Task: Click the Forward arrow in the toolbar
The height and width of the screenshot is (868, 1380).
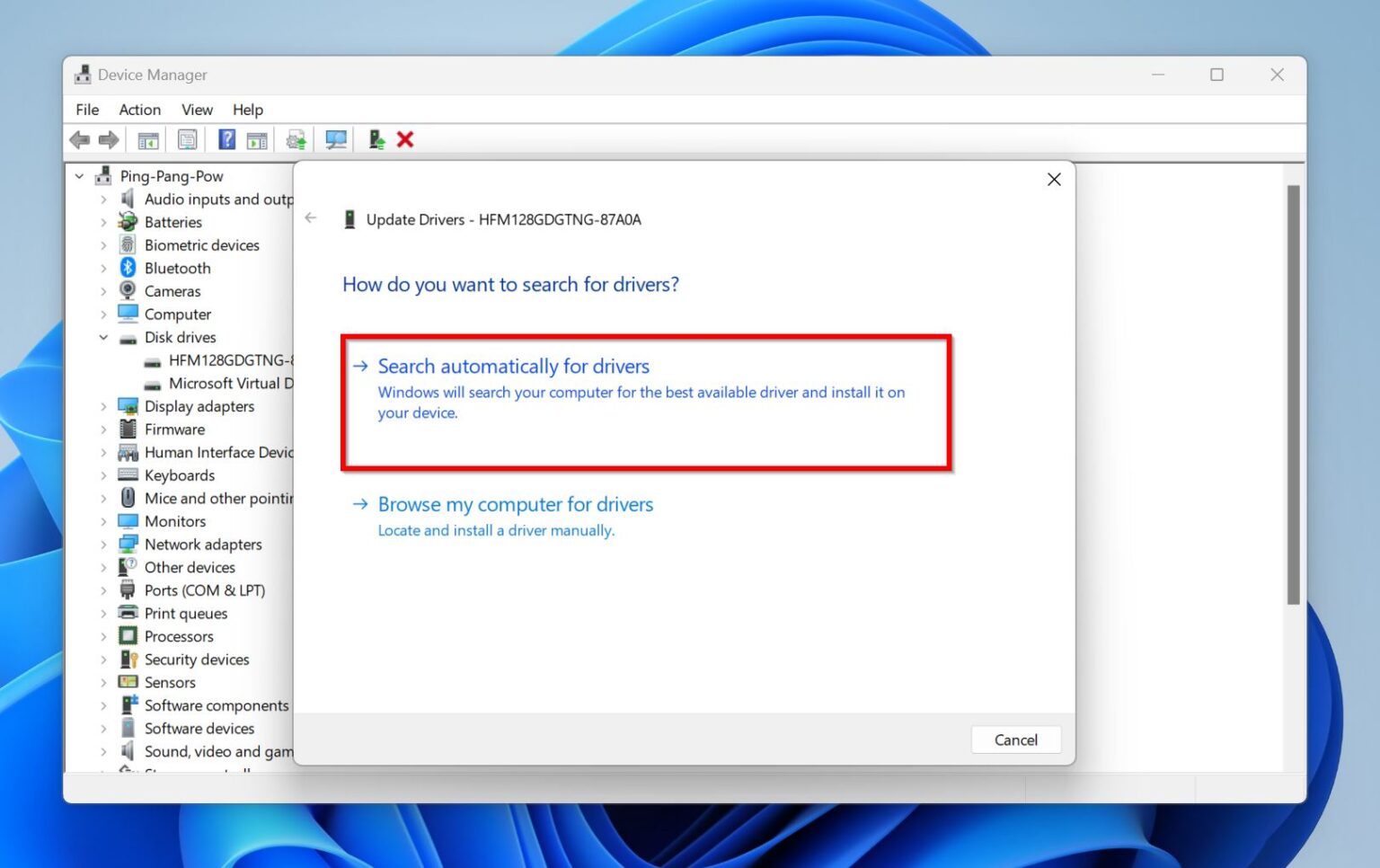Action: tap(109, 139)
